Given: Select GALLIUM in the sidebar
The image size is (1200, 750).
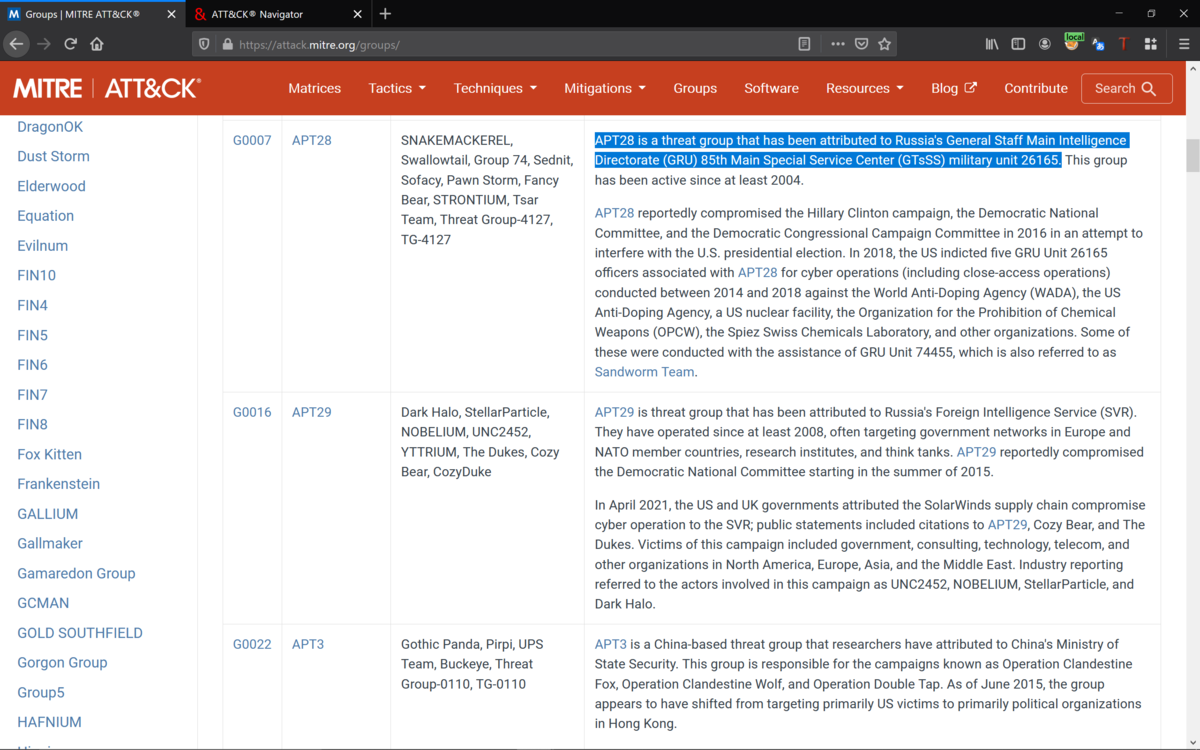Looking at the screenshot, I should [47, 514].
